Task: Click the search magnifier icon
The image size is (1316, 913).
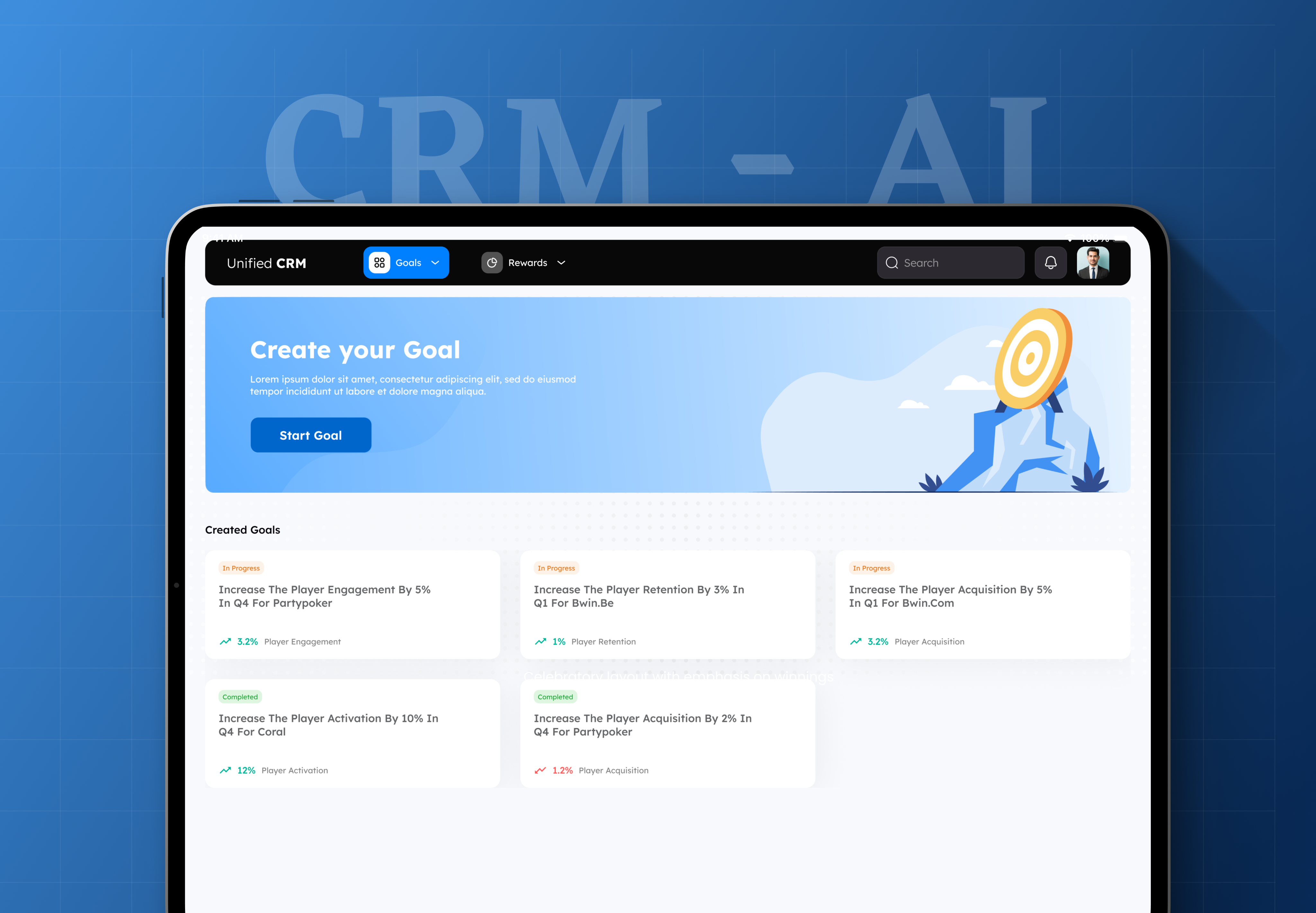Action: coord(892,262)
